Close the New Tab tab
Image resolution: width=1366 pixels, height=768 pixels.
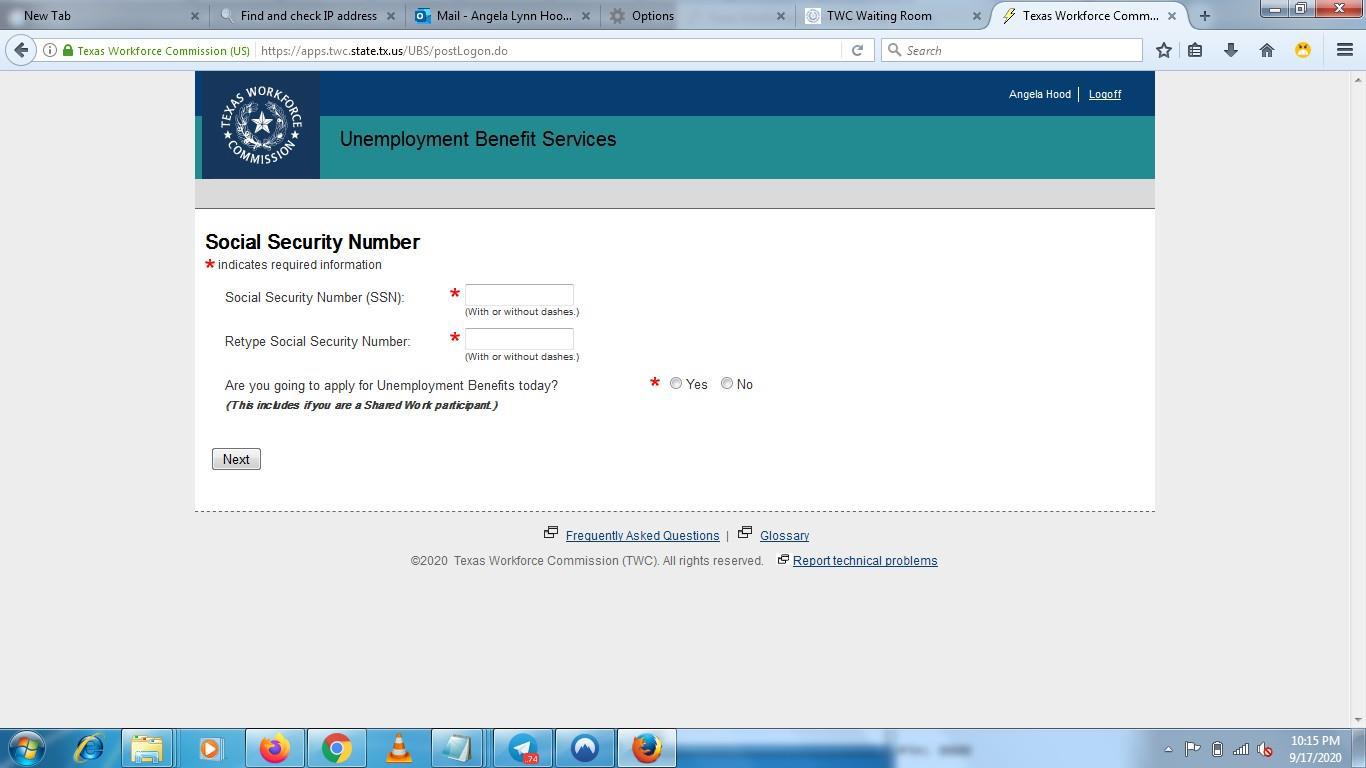[195, 16]
